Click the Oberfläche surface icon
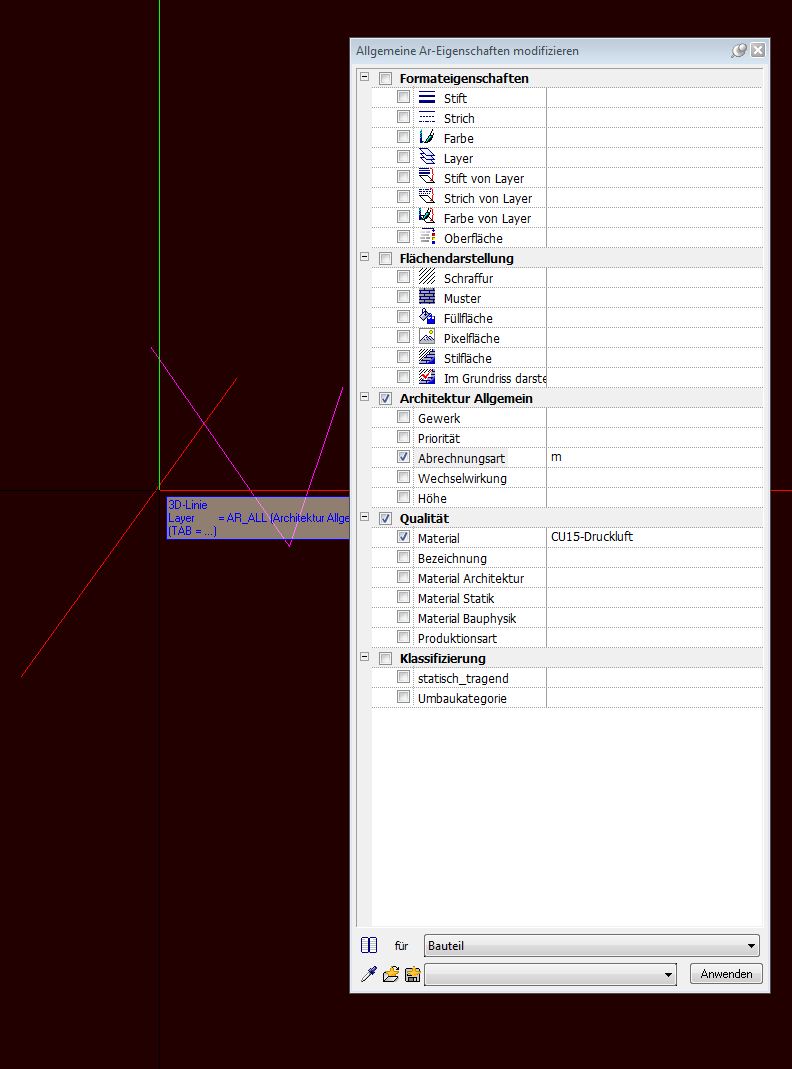 [427, 237]
